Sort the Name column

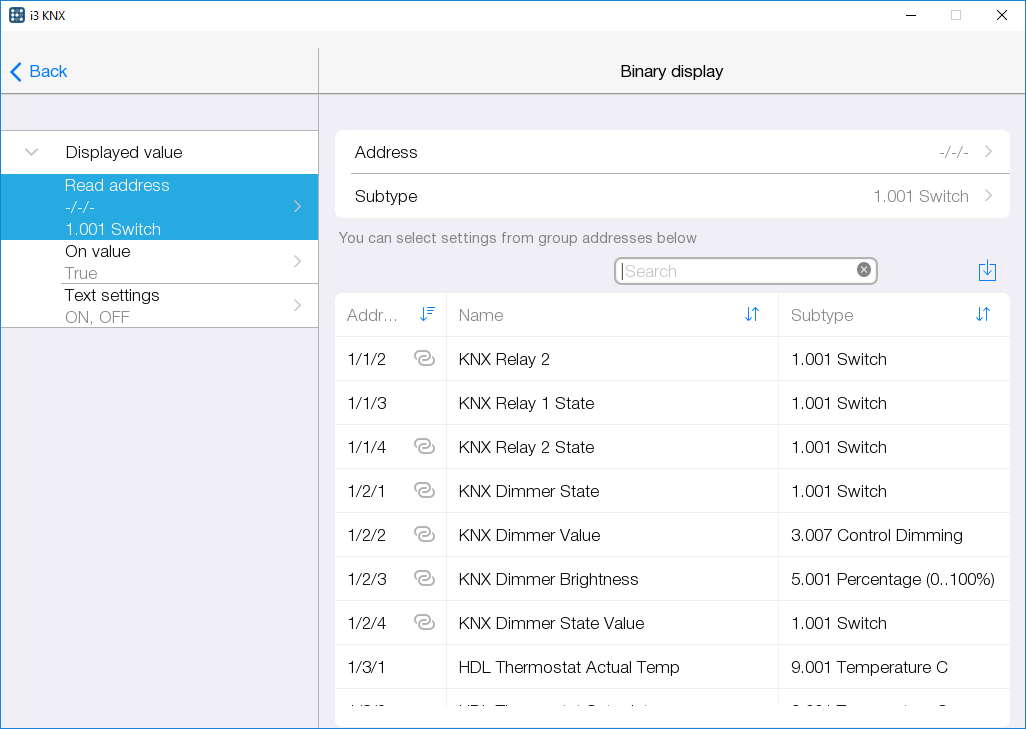point(751,314)
